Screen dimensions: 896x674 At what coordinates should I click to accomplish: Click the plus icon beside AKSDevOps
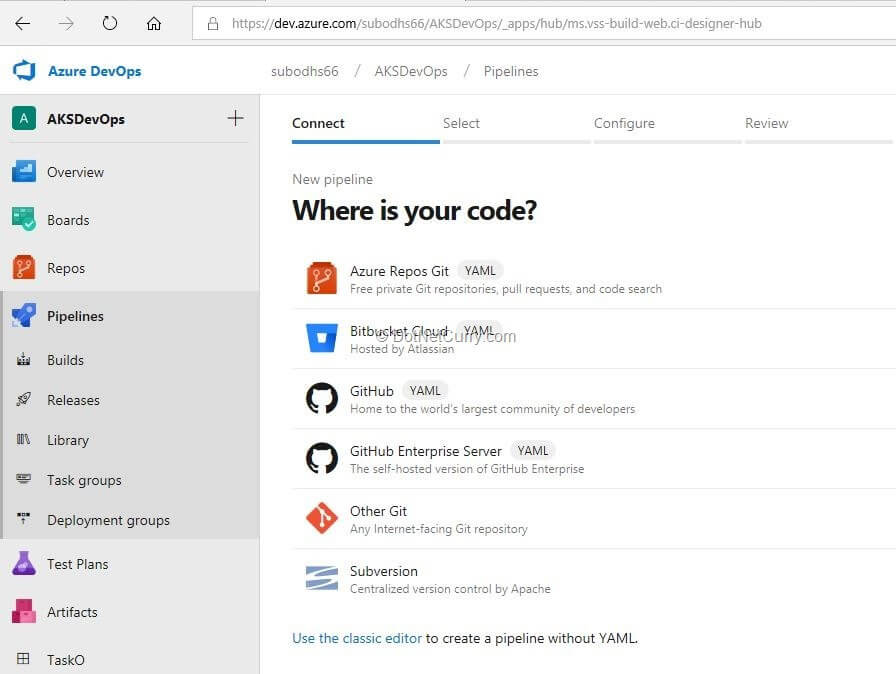235,118
